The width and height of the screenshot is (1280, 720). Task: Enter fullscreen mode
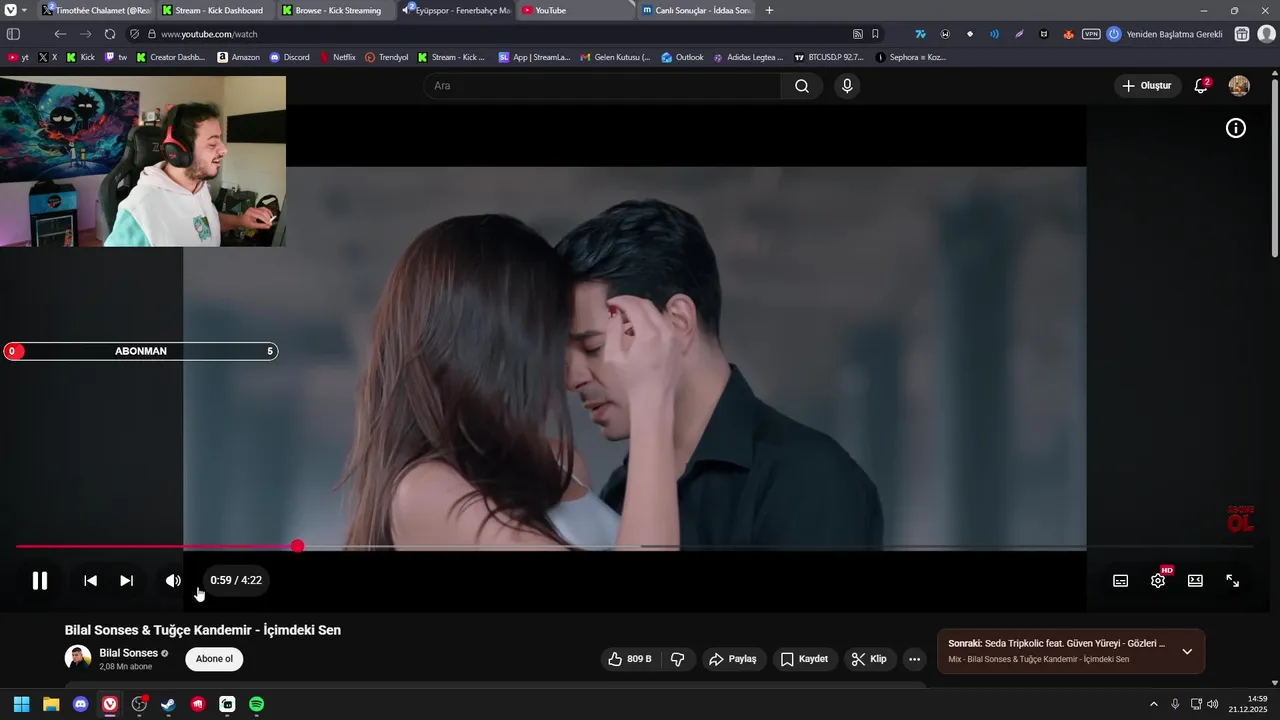1233,581
